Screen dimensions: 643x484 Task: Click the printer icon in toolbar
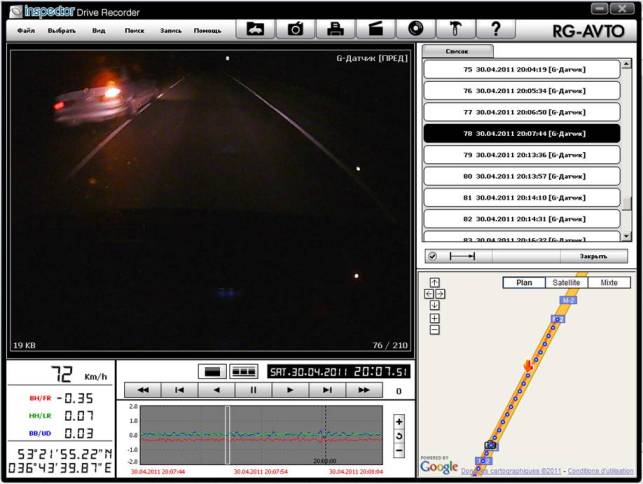click(x=334, y=30)
